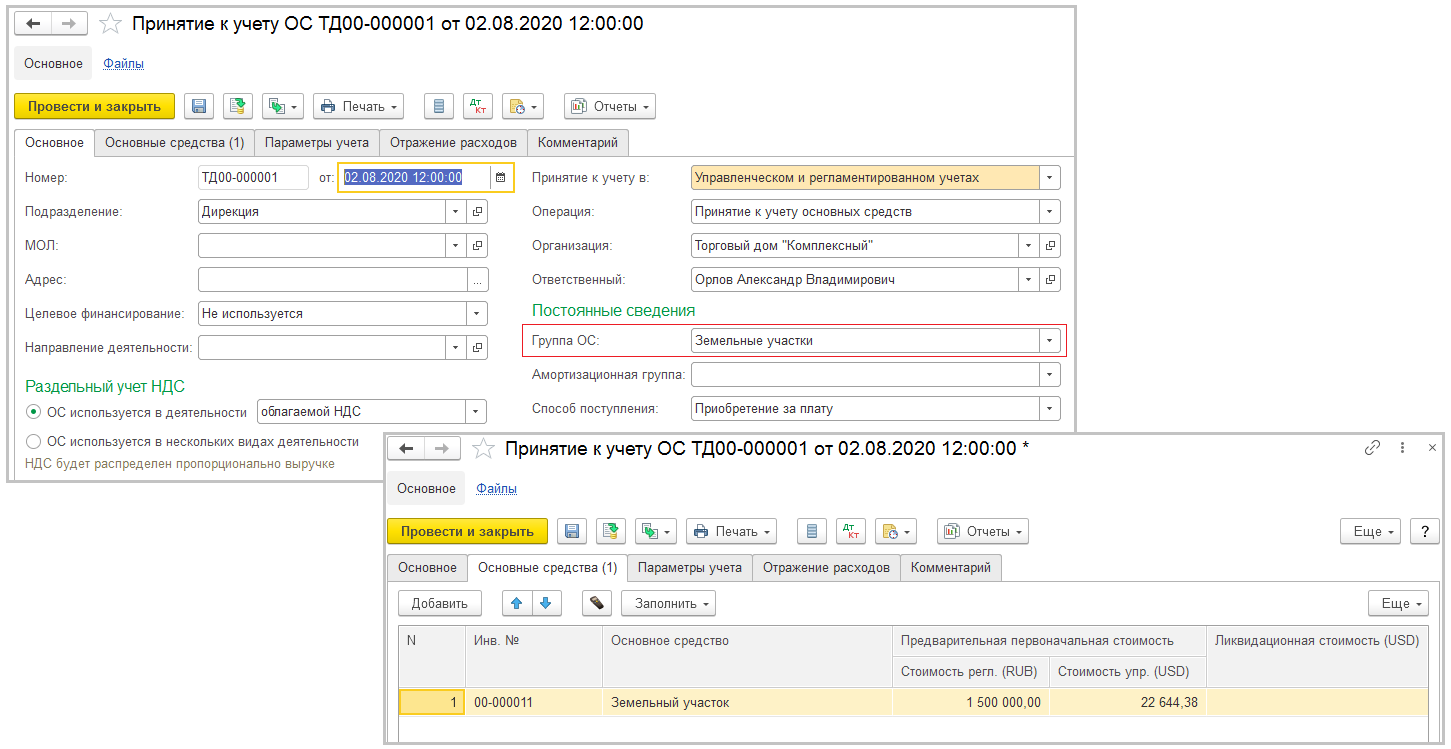The image size is (1451, 749).
Task: Click forward arrow in the upper window
Action: (69, 24)
